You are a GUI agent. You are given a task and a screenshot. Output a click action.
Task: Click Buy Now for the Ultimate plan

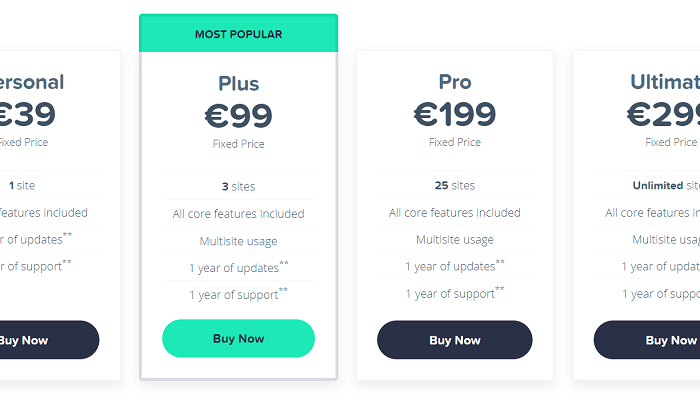tap(647, 340)
